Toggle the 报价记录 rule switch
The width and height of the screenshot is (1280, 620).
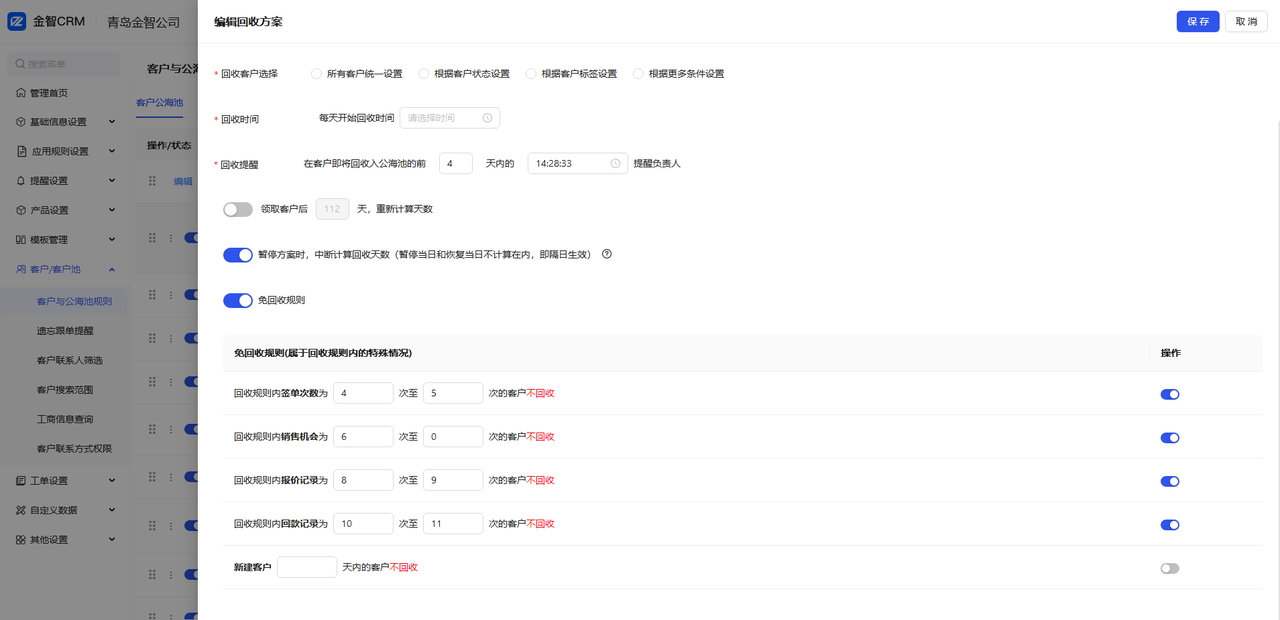1170,481
